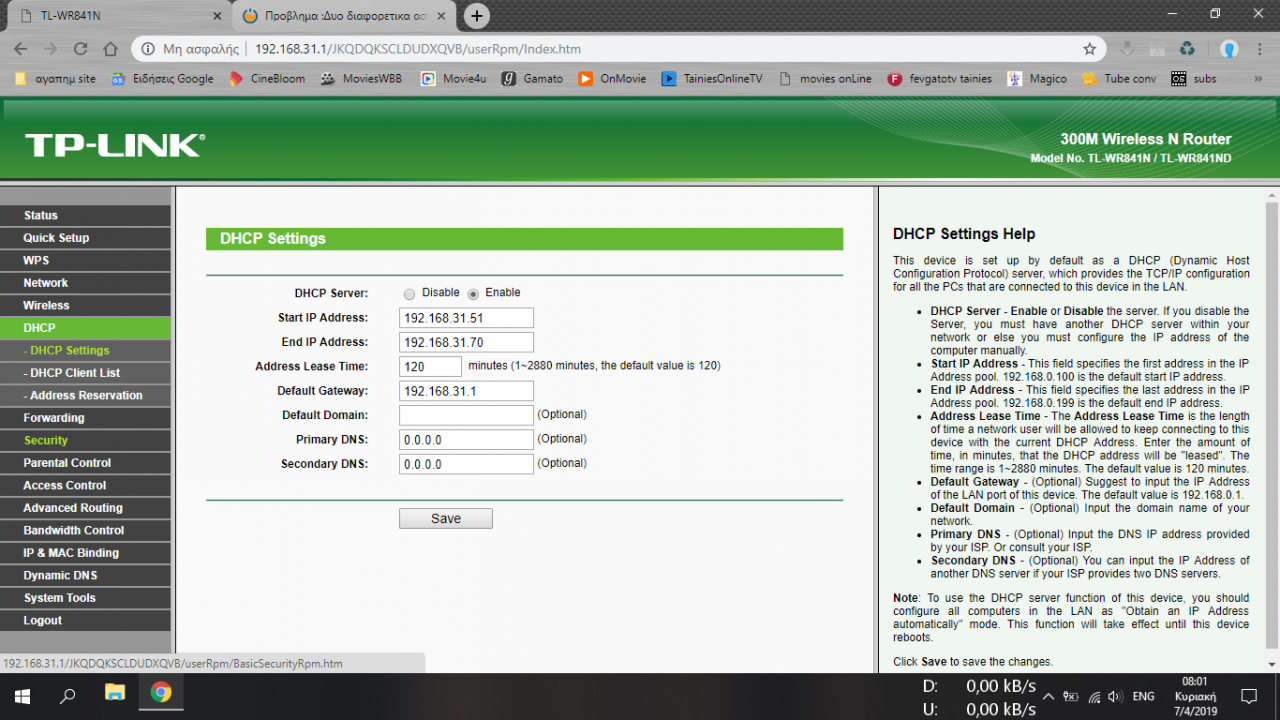The image size is (1280, 720).
Task: Open the Ειδήσεις Google bookmark
Action: [162, 78]
